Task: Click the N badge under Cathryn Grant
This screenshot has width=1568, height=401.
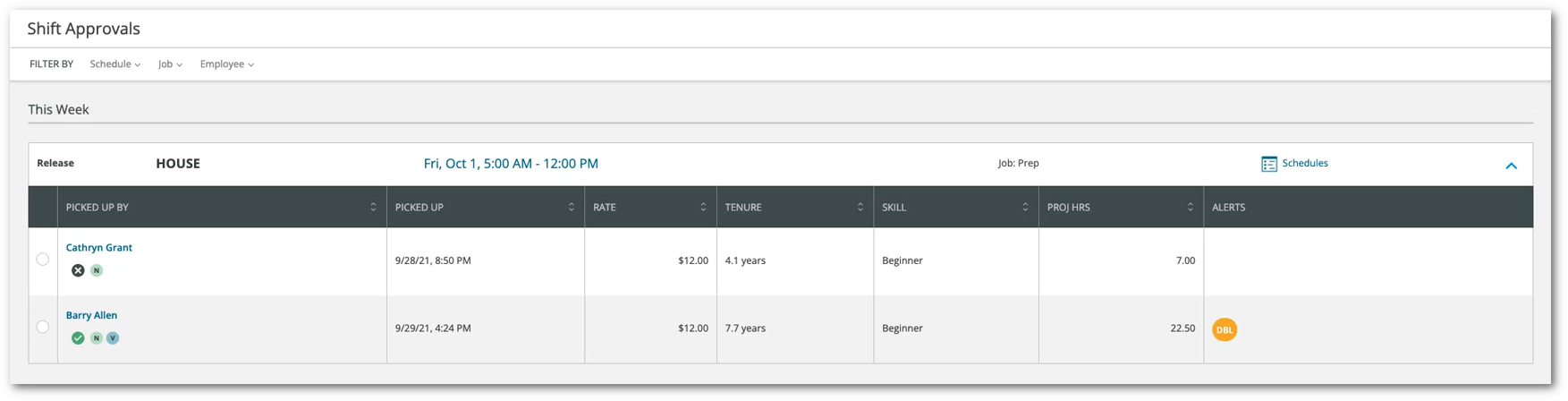Action: [x=97, y=270]
